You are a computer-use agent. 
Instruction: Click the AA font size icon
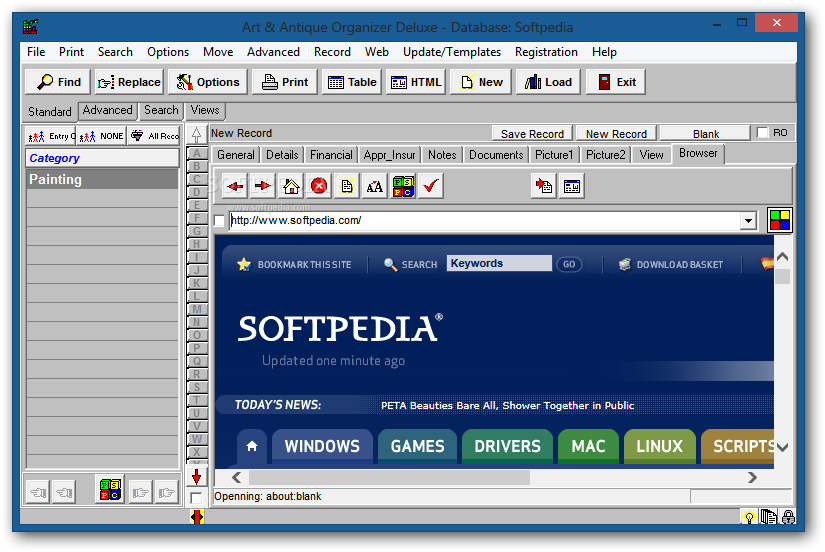(x=375, y=186)
